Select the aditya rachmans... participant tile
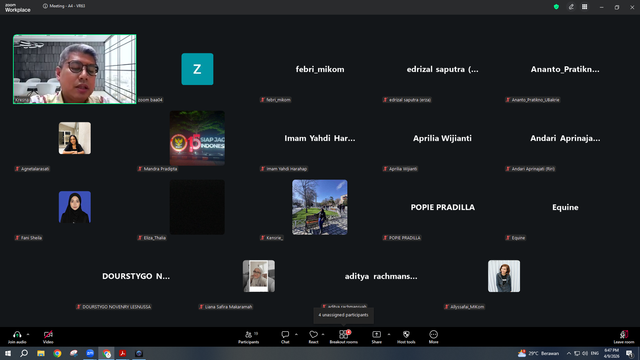This screenshot has width=640, height=360. point(381,276)
